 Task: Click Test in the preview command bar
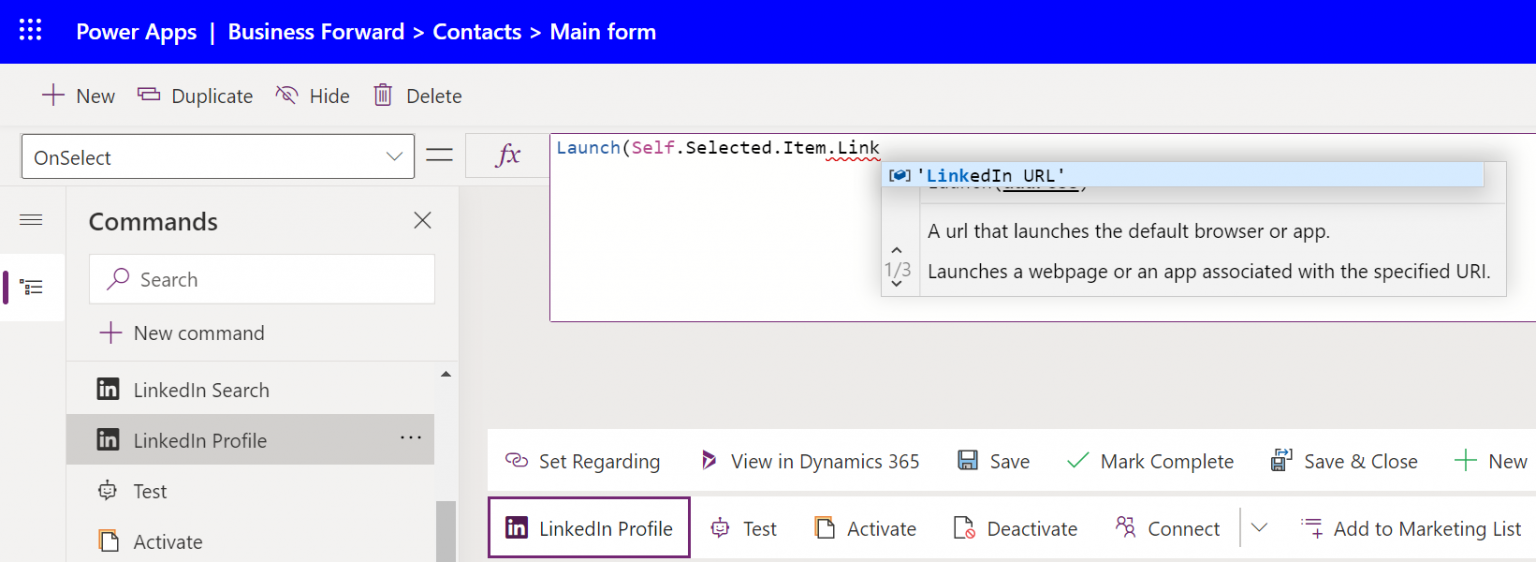click(744, 528)
